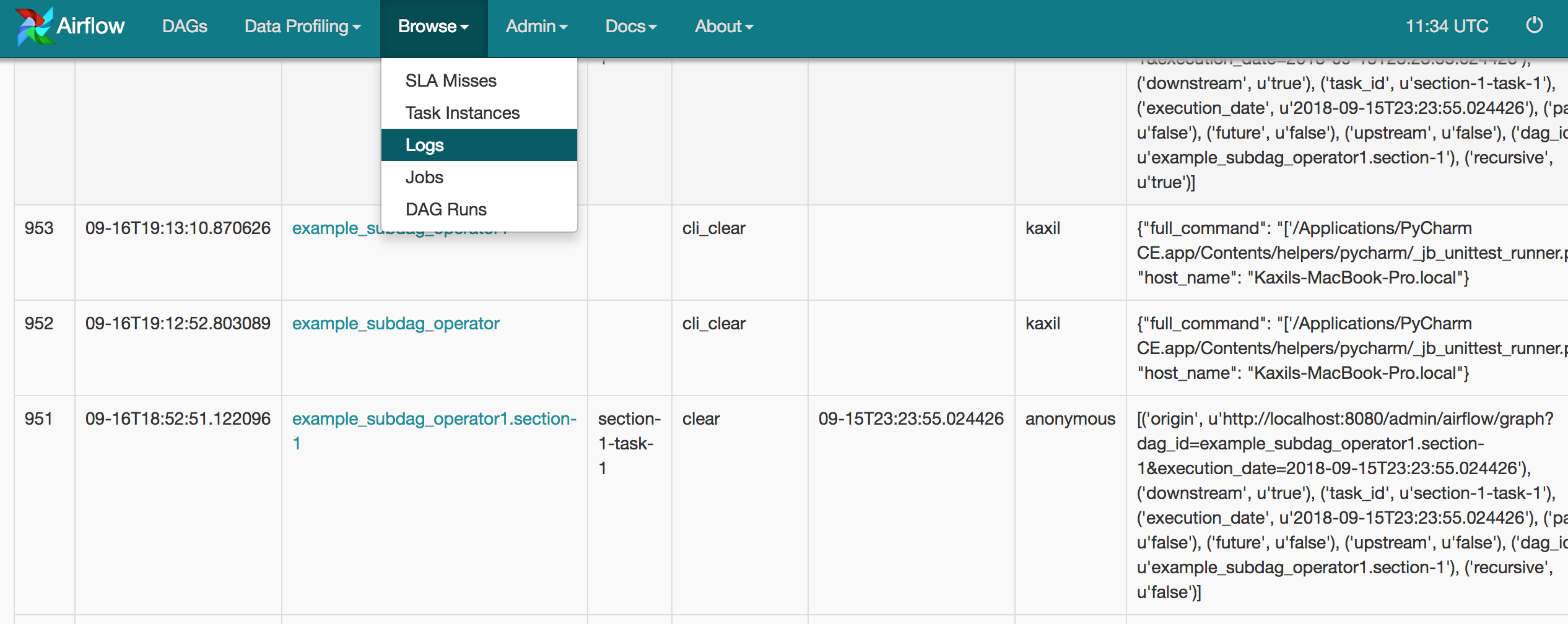This screenshot has height=624, width=1568.
Task: Click owner kaxil in row 953
Action: click(x=1043, y=228)
